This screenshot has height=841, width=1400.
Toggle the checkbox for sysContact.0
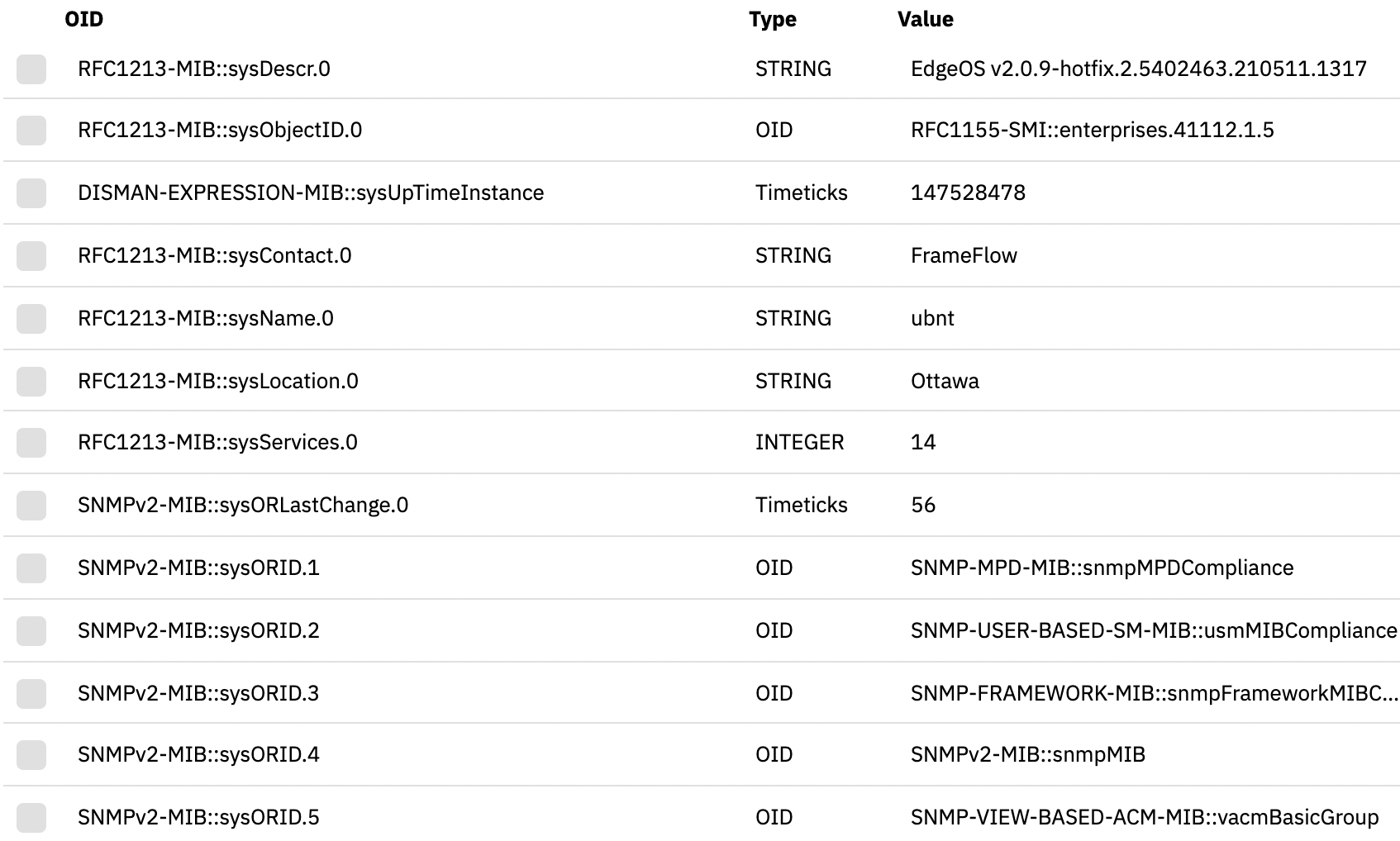[x=31, y=256]
